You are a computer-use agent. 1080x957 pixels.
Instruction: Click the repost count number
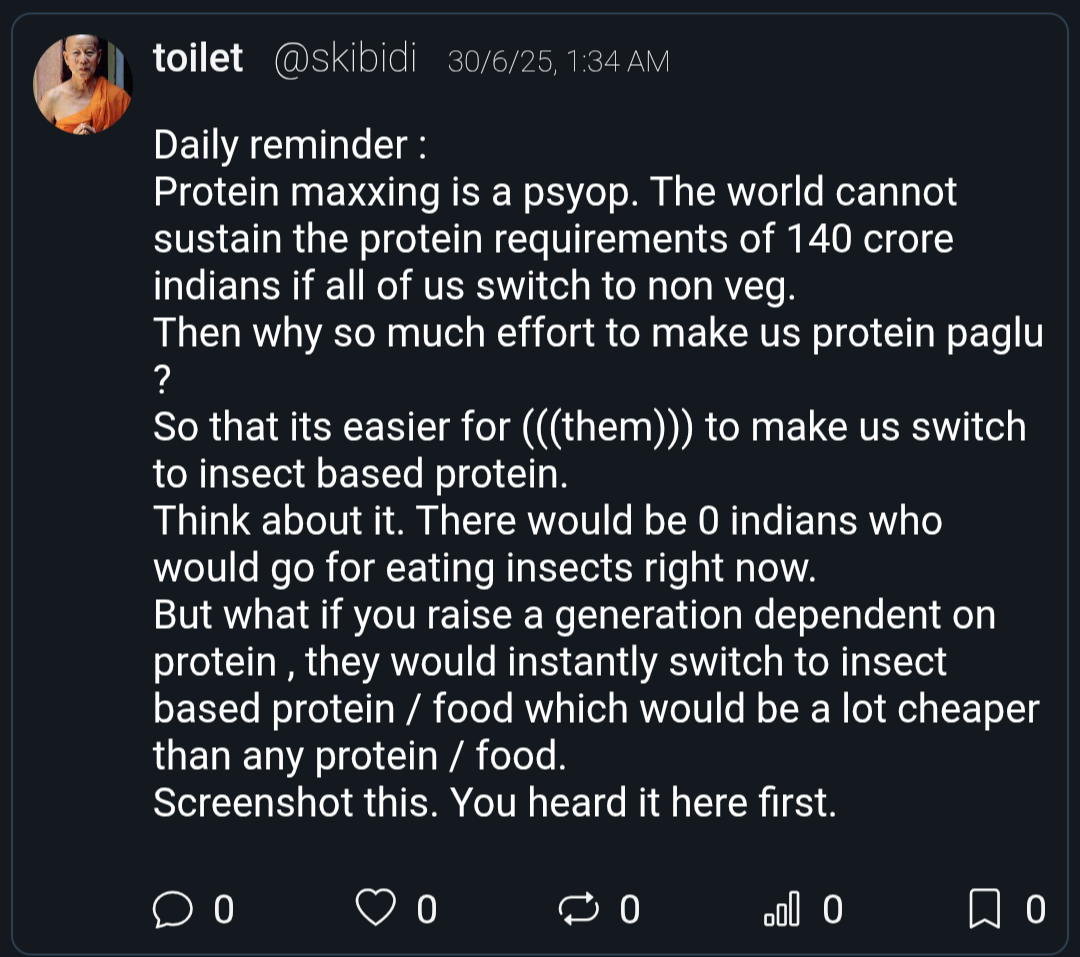pos(630,909)
